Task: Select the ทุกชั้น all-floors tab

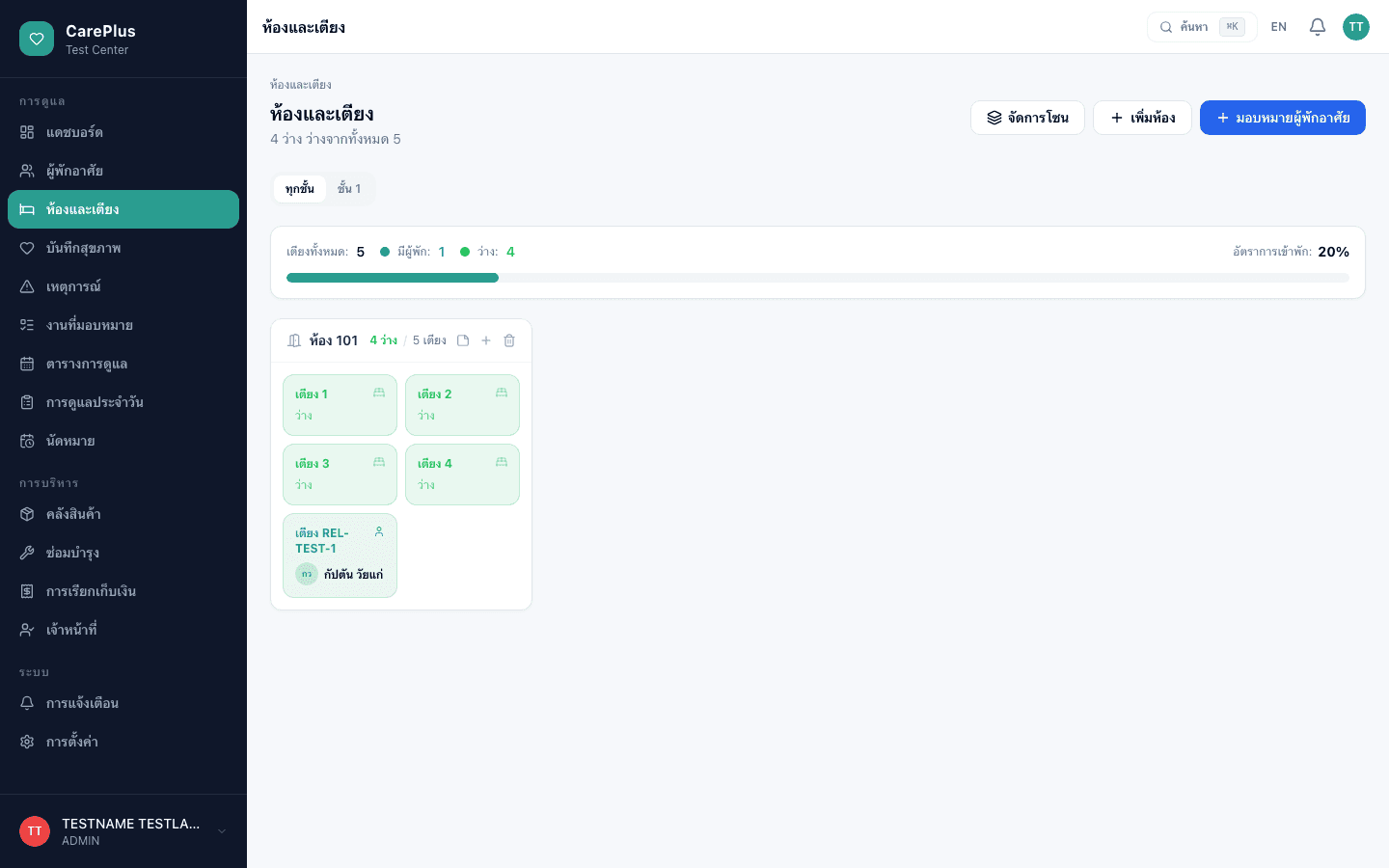Action: tap(300, 189)
